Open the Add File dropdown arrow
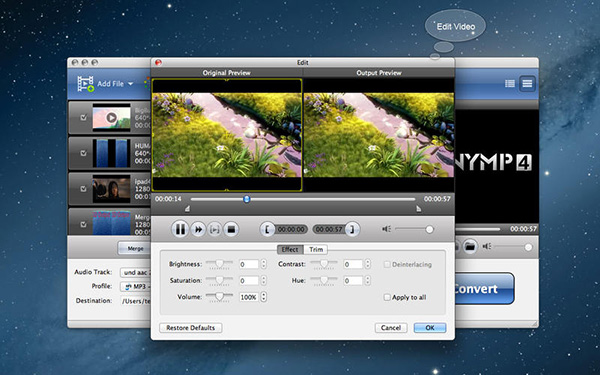 point(130,84)
